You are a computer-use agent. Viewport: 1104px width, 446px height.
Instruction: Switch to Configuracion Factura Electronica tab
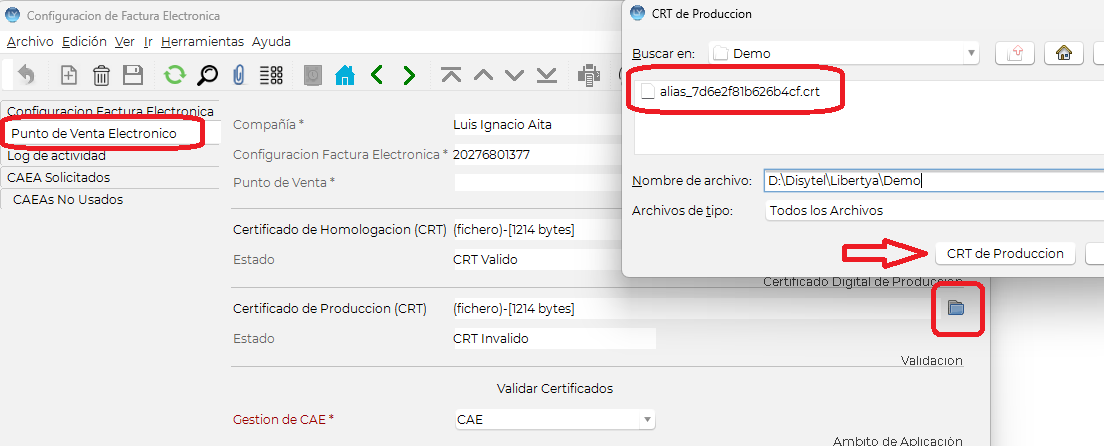[x=111, y=111]
